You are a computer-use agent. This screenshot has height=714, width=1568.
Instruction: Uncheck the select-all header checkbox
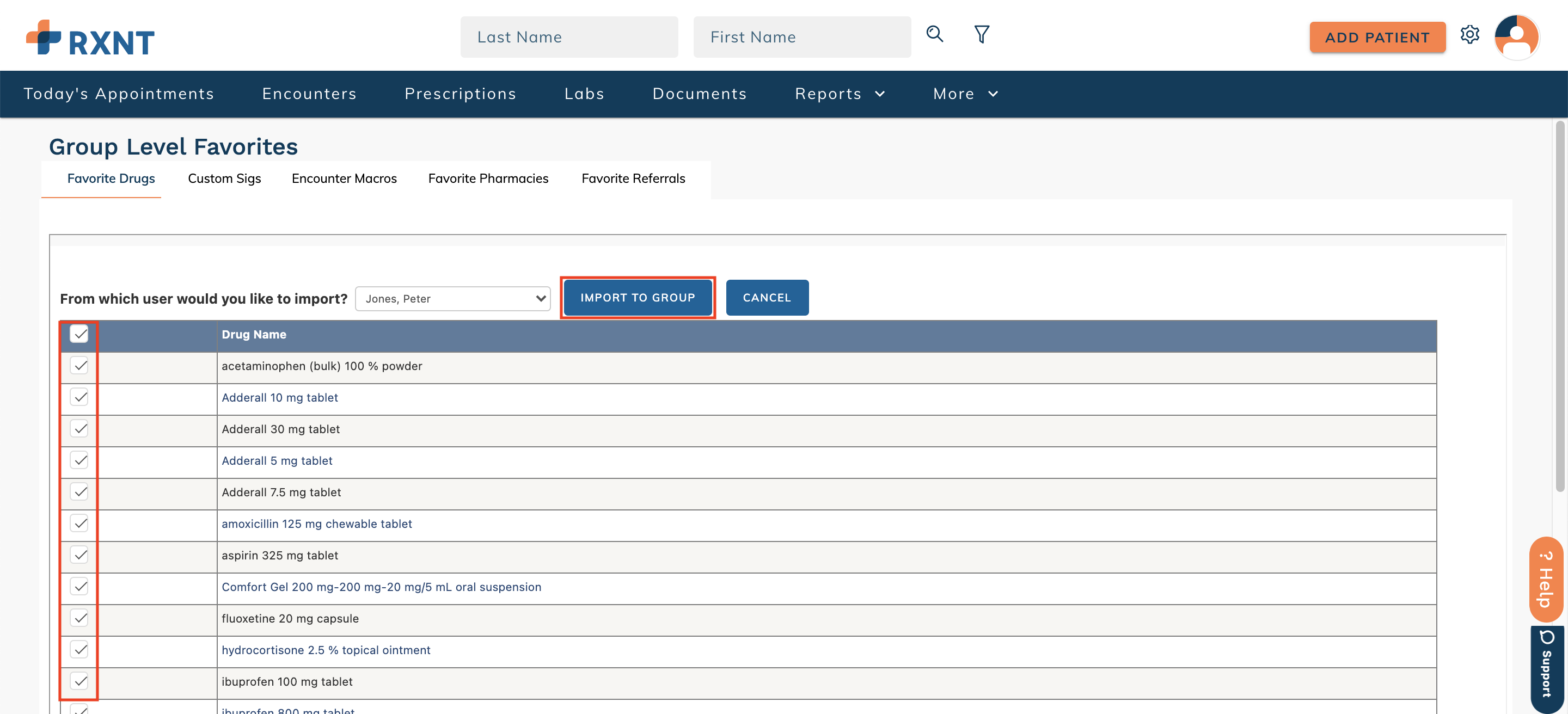click(x=79, y=334)
